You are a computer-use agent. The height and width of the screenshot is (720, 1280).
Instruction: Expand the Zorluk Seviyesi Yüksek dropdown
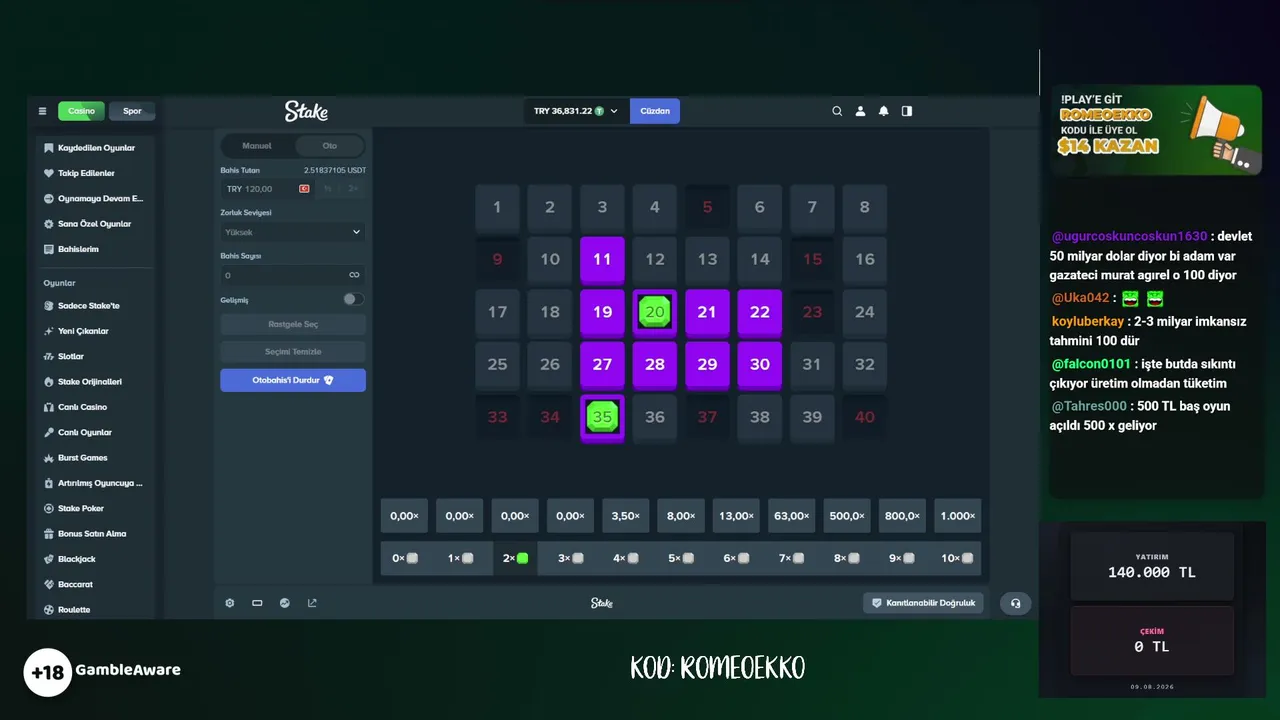tap(293, 232)
